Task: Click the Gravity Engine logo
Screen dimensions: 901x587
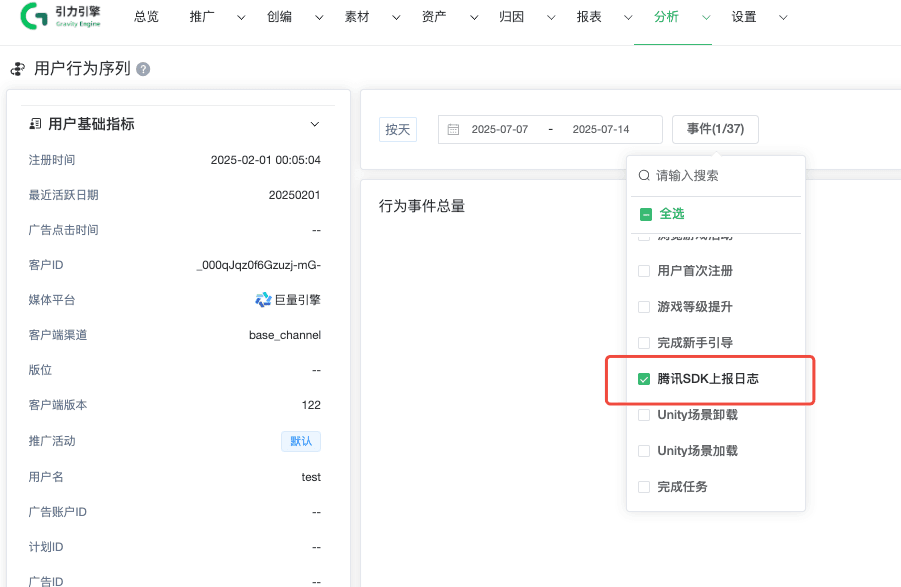Action: (61, 16)
